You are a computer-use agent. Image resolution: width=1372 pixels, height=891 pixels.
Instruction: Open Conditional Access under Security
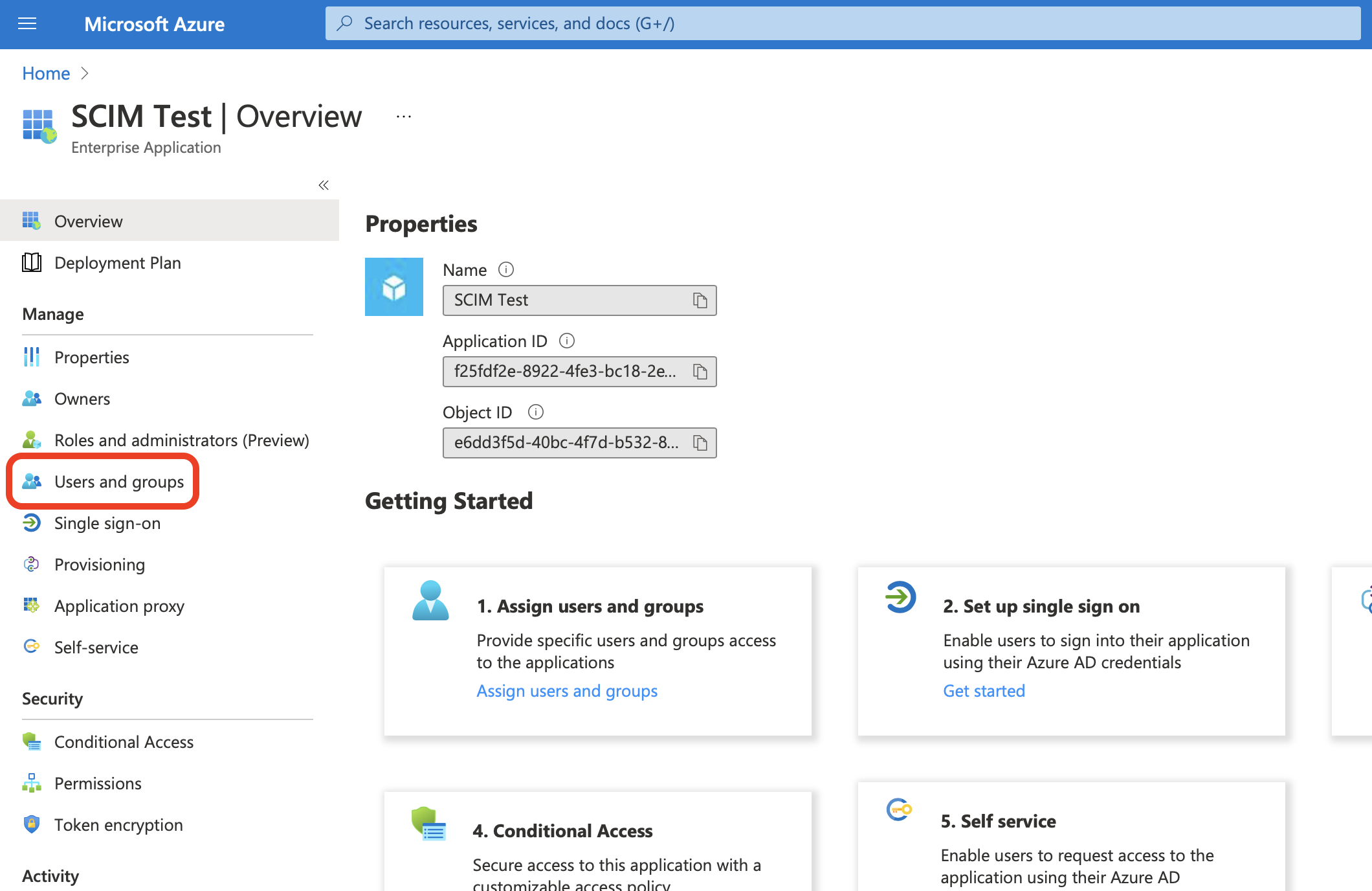click(x=170, y=741)
